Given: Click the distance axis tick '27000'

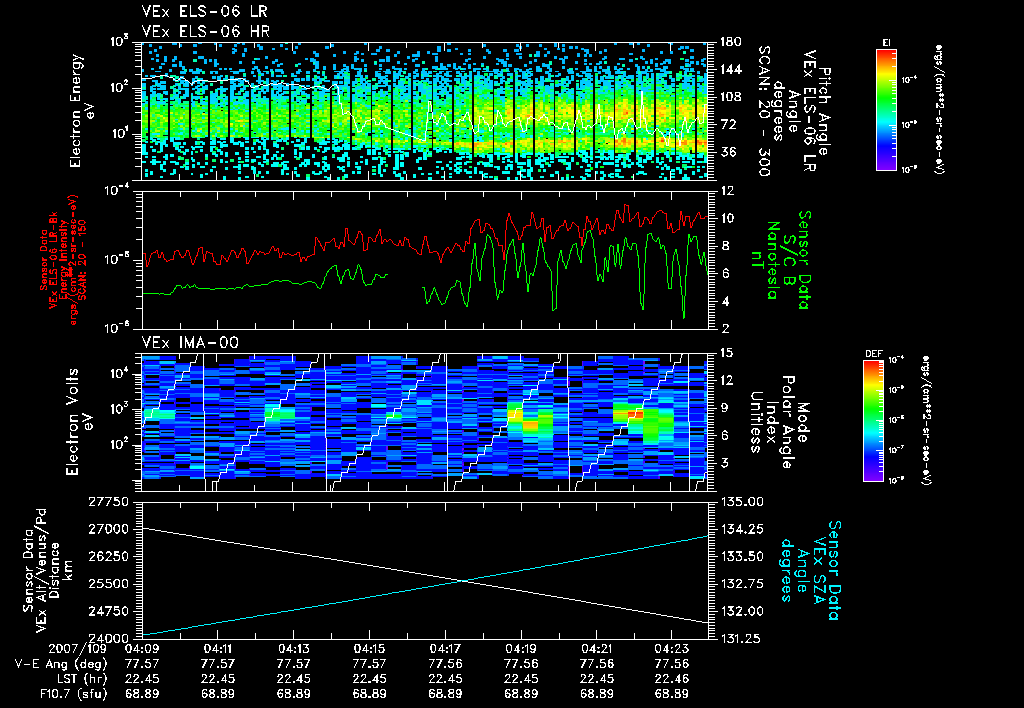Looking at the screenshot, I should pyautogui.click(x=108, y=529).
